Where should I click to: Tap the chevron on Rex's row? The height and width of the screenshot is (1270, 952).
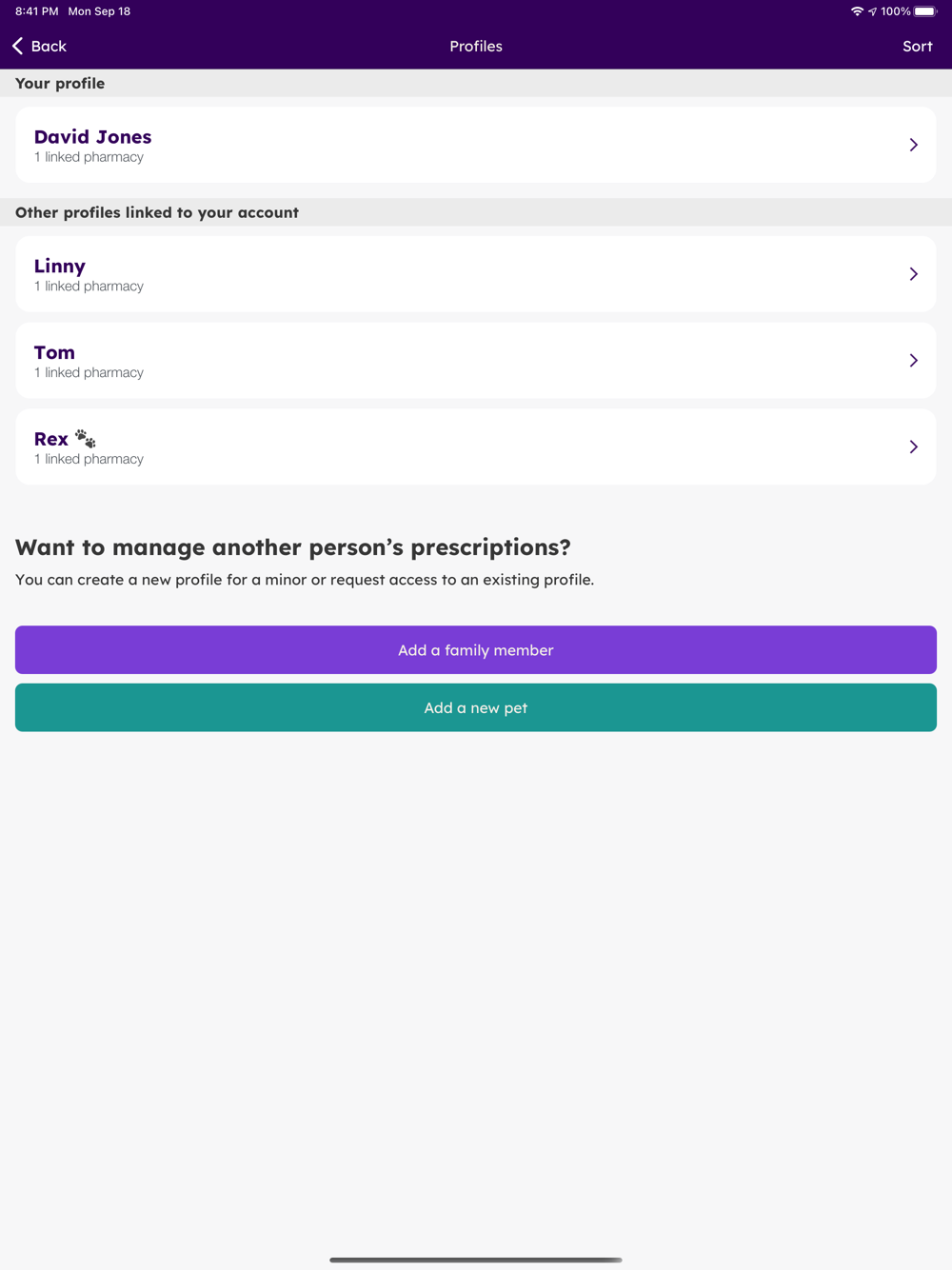point(913,447)
